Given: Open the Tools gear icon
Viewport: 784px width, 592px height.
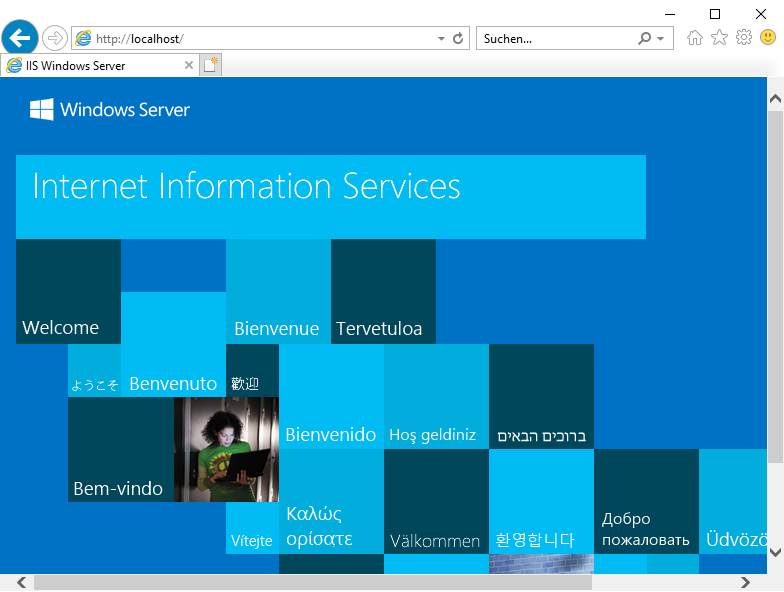Looking at the screenshot, I should click(743, 38).
